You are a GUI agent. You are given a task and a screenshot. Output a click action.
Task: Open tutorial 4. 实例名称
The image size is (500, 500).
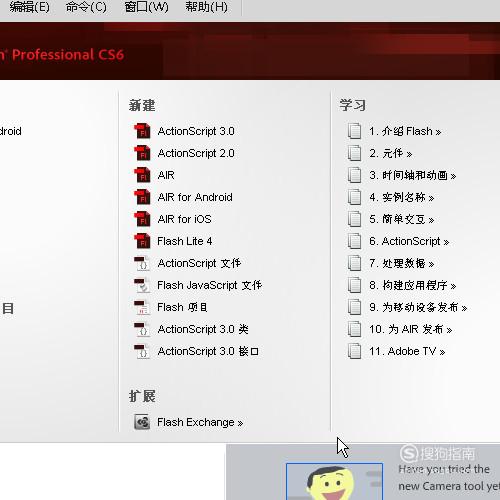point(402,197)
